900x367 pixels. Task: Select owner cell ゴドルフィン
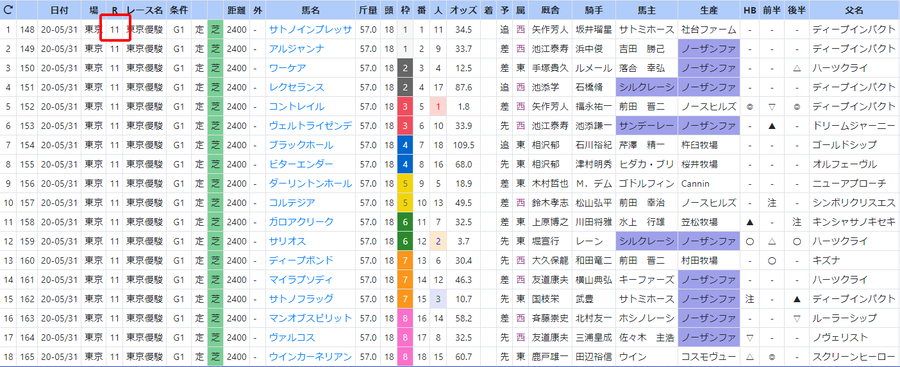pos(646,183)
